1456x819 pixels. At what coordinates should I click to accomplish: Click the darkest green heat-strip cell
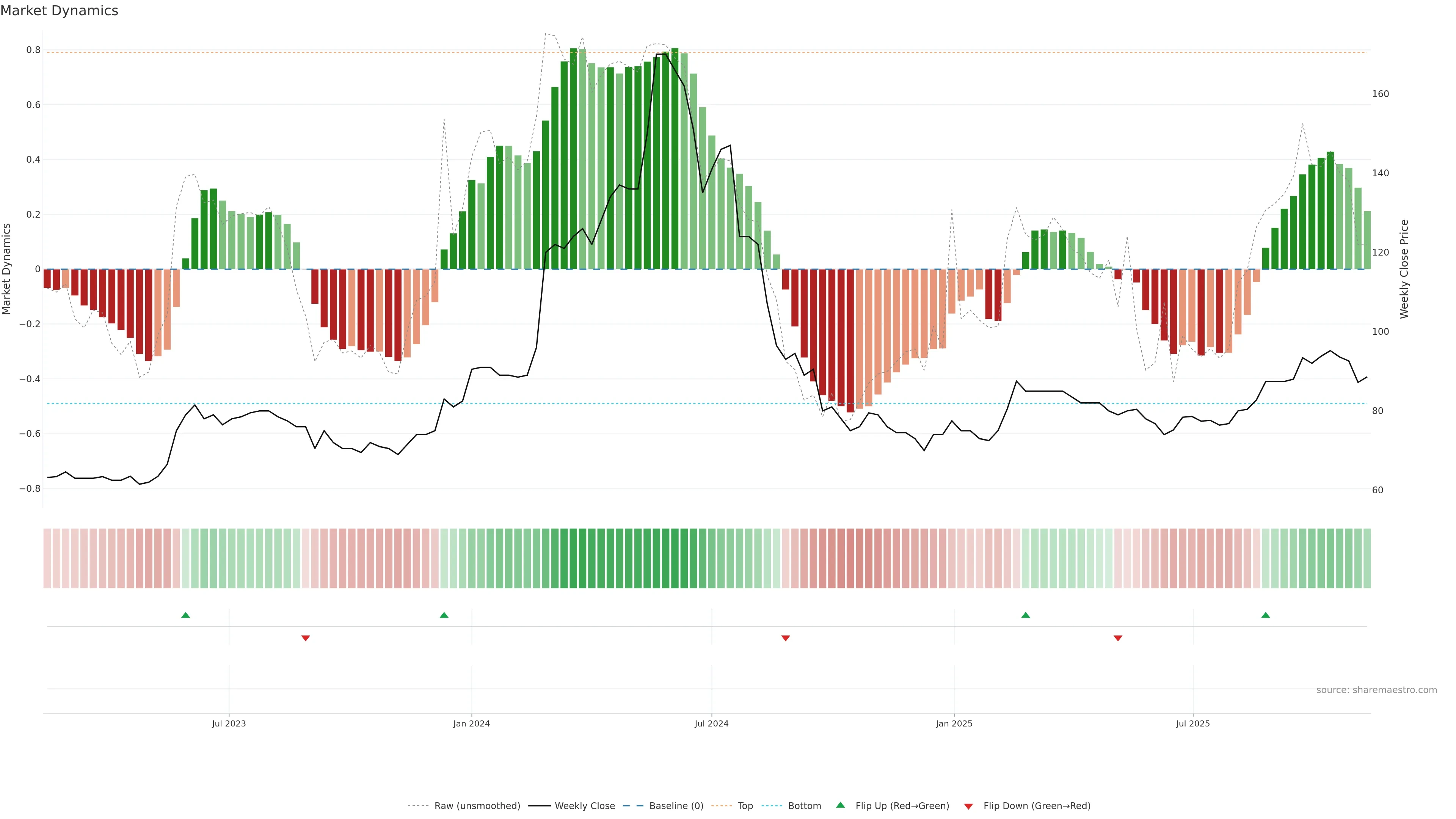573,559
